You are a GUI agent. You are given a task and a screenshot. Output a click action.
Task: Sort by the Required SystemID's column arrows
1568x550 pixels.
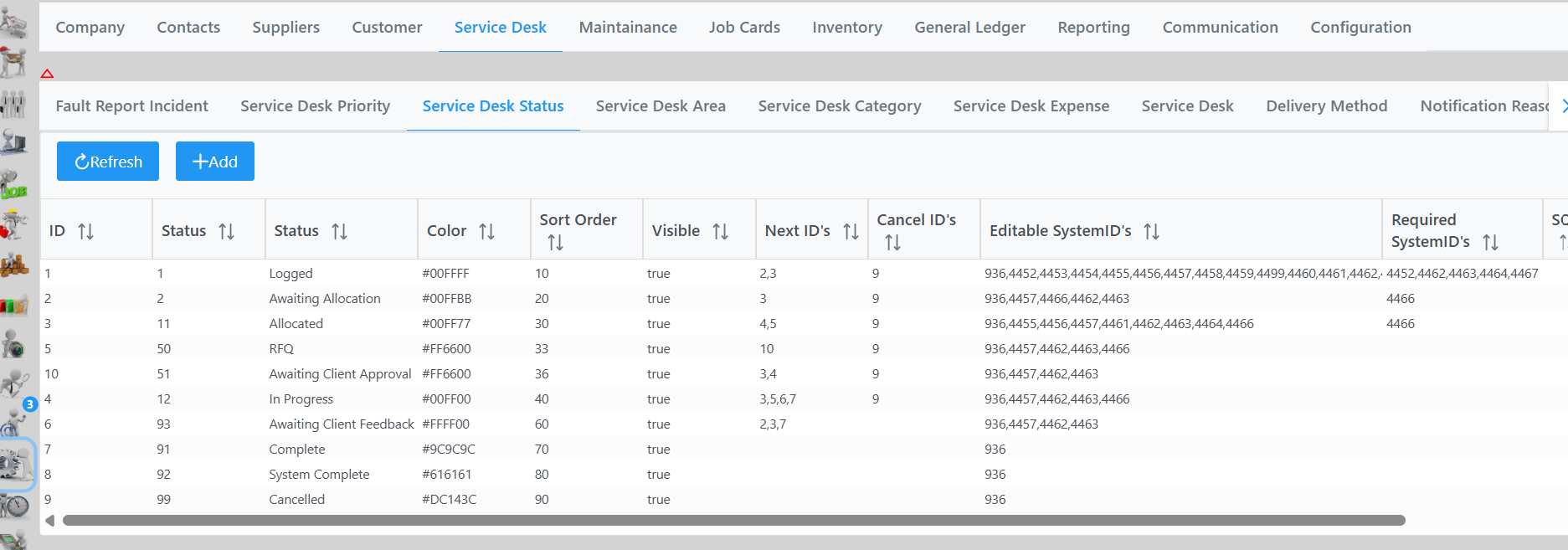1490,243
